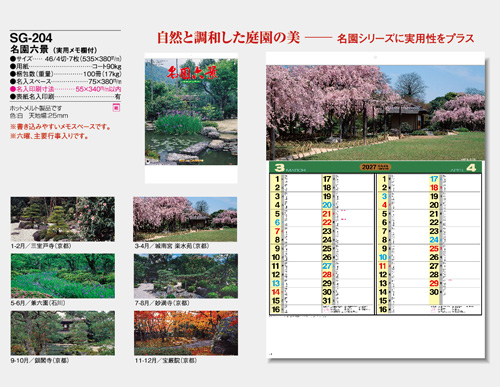This screenshot has height=387, width=500.
Task: Select blue April 17 on the calendar
Action: [x=434, y=179]
